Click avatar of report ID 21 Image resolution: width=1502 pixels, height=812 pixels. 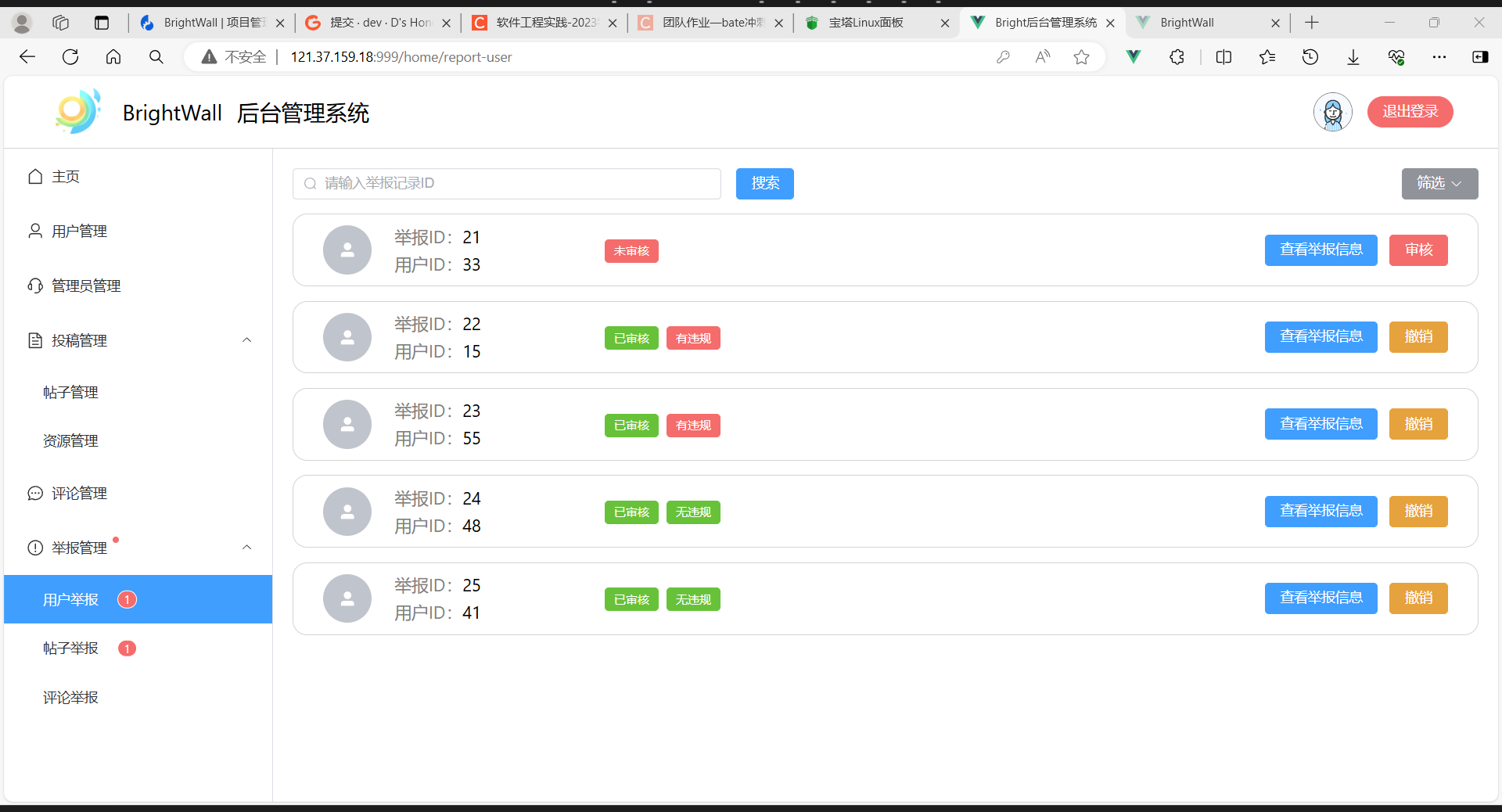[x=347, y=250]
